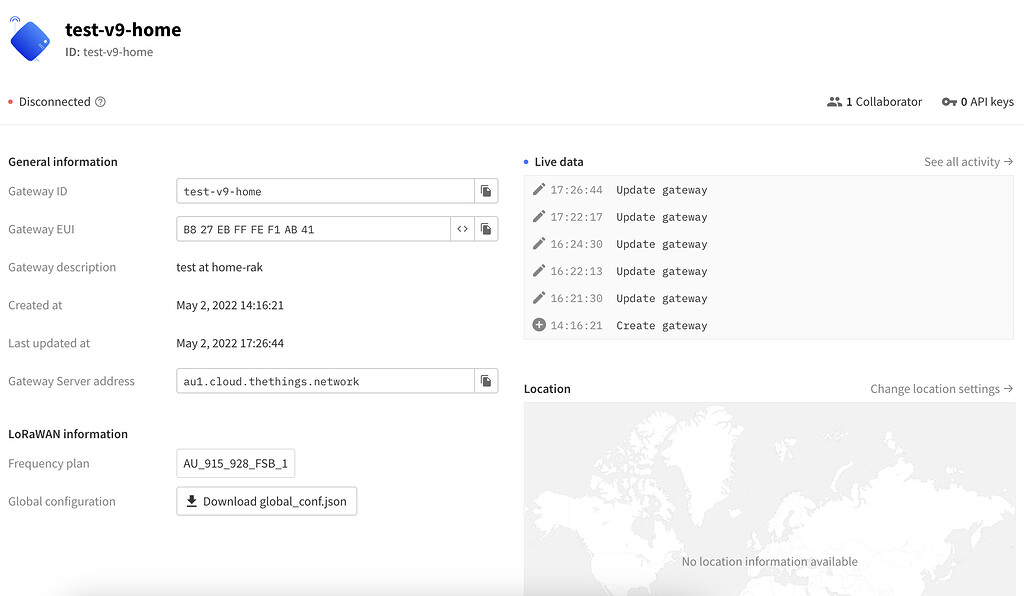Toggle Gateway EUI byte format view
1024x596 pixels.
coord(462,229)
